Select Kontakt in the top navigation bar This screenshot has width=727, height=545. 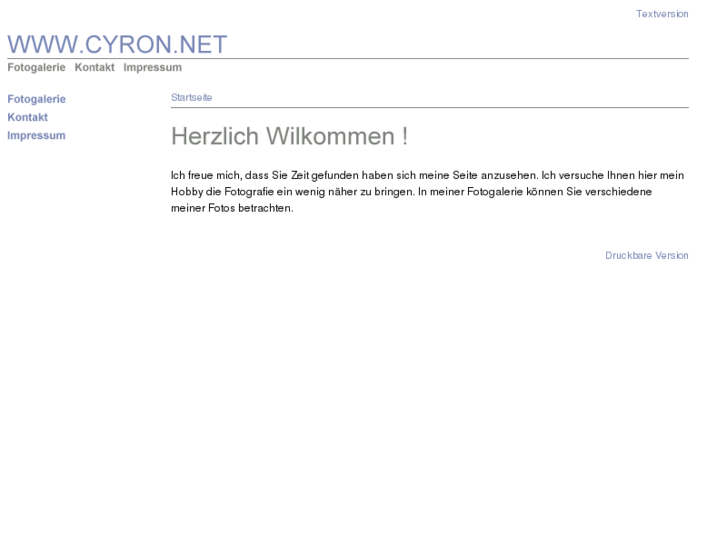[95, 68]
